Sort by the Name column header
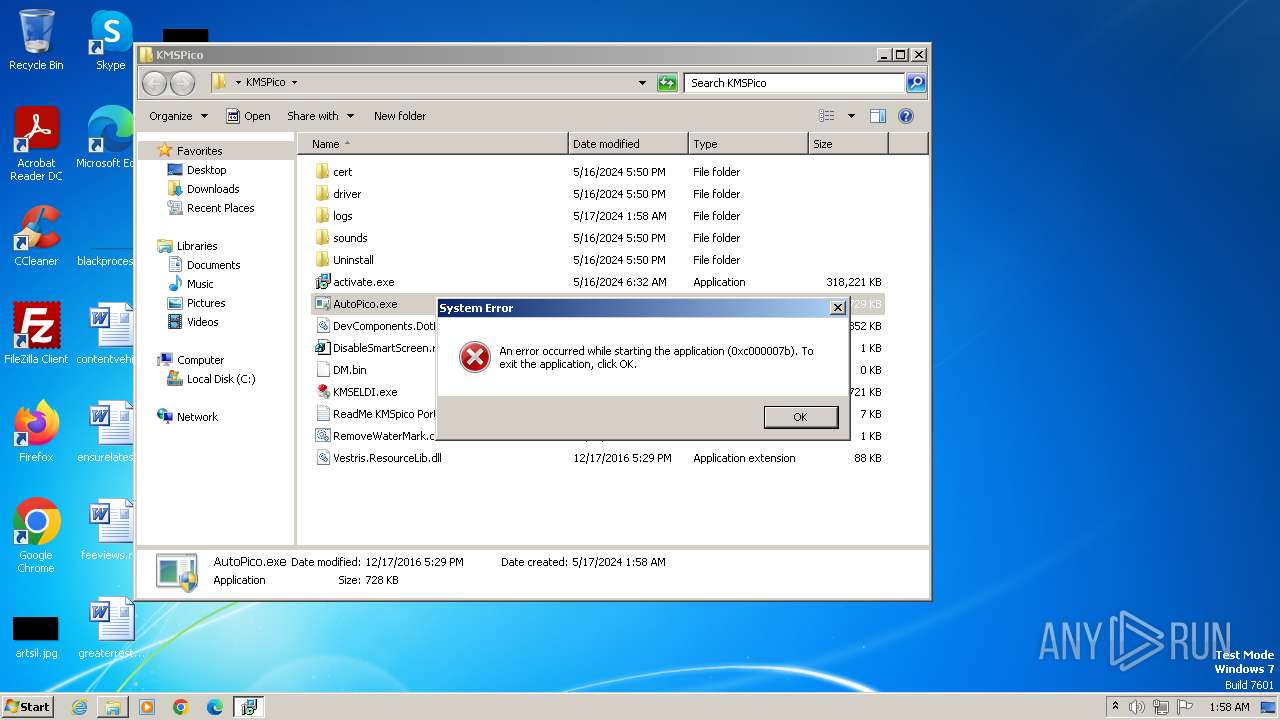The image size is (1280, 720). (x=432, y=144)
